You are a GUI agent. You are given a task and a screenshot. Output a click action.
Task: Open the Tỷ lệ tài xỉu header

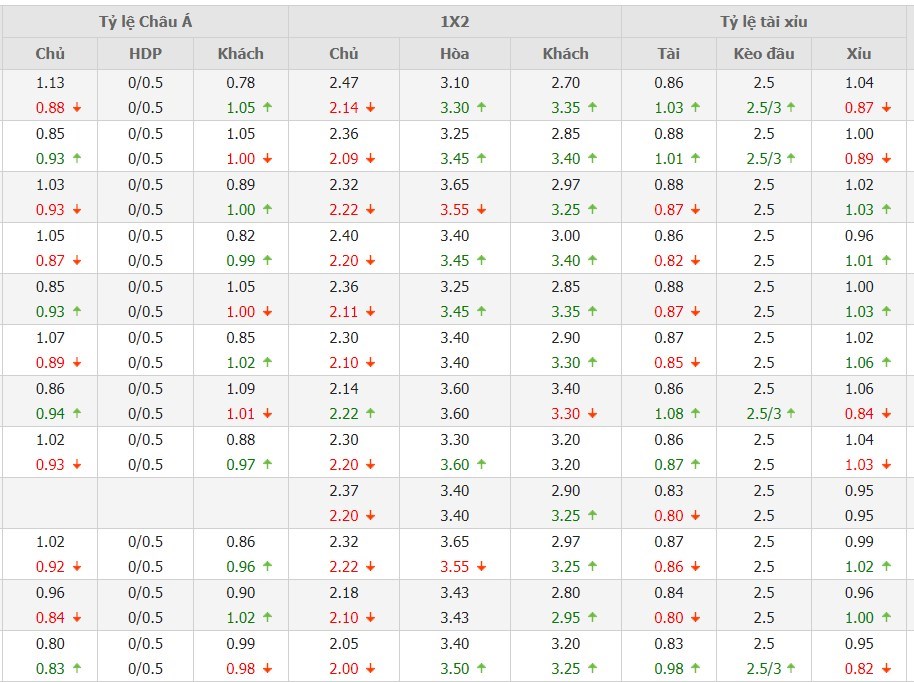[764, 22]
